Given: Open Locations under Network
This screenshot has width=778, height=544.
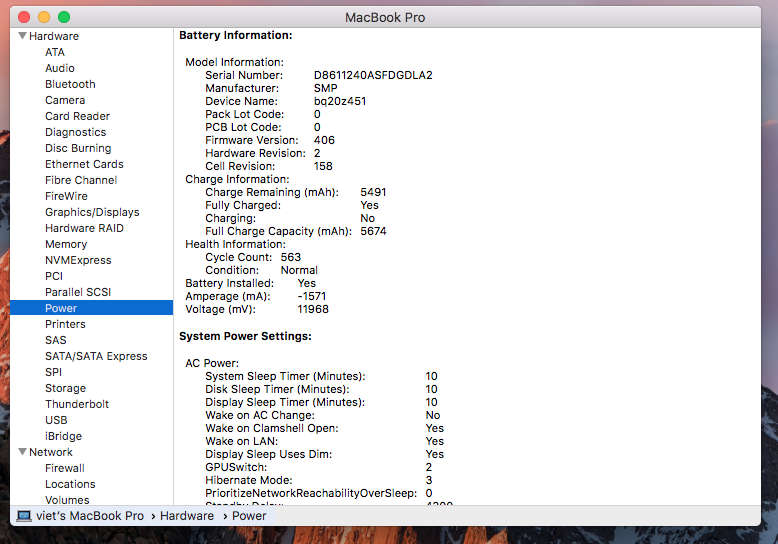Looking at the screenshot, I should point(70,484).
